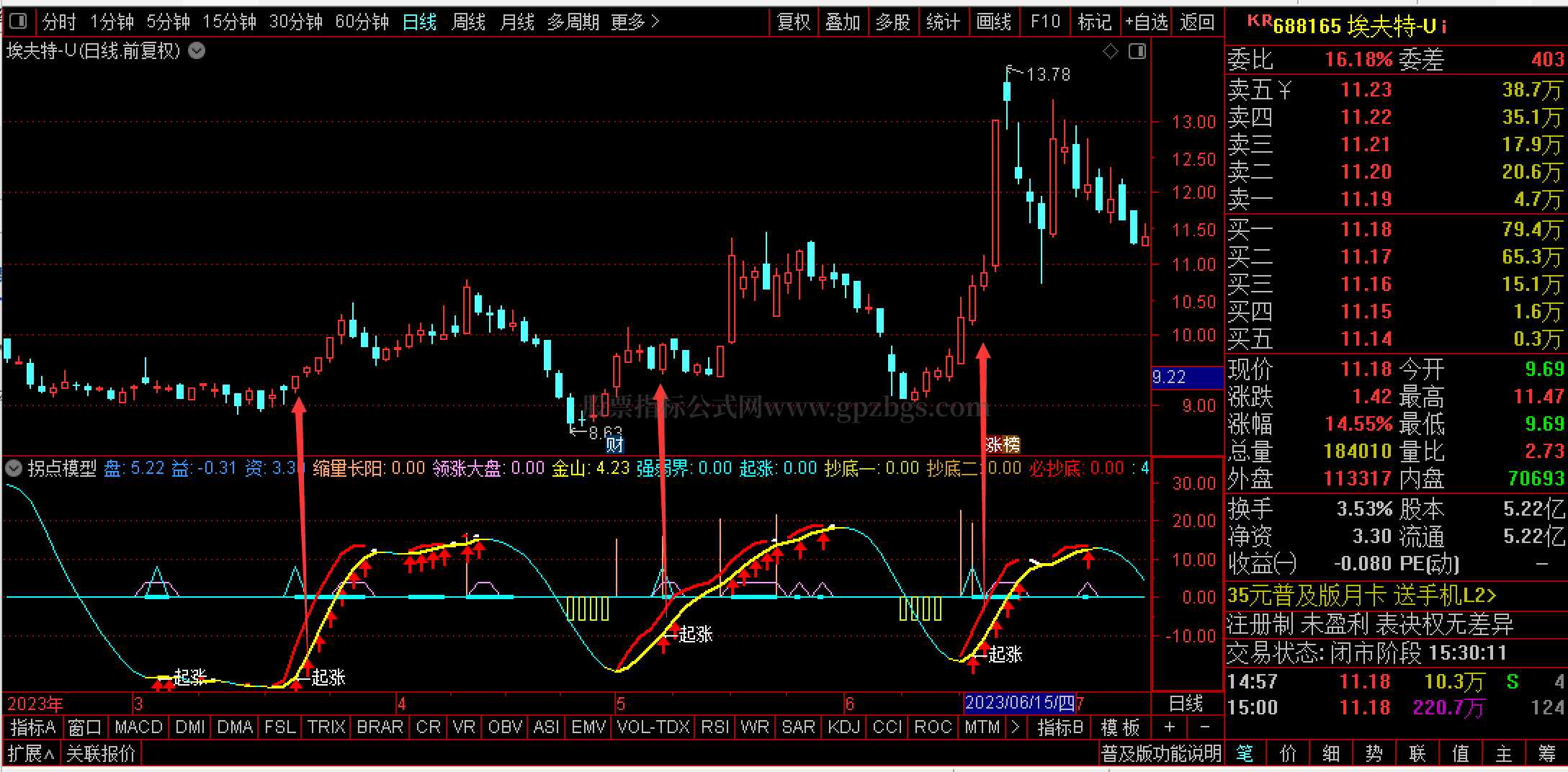Select the MACD indicator
The width and height of the screenshot is (1568, 772).
coord(139,727)
